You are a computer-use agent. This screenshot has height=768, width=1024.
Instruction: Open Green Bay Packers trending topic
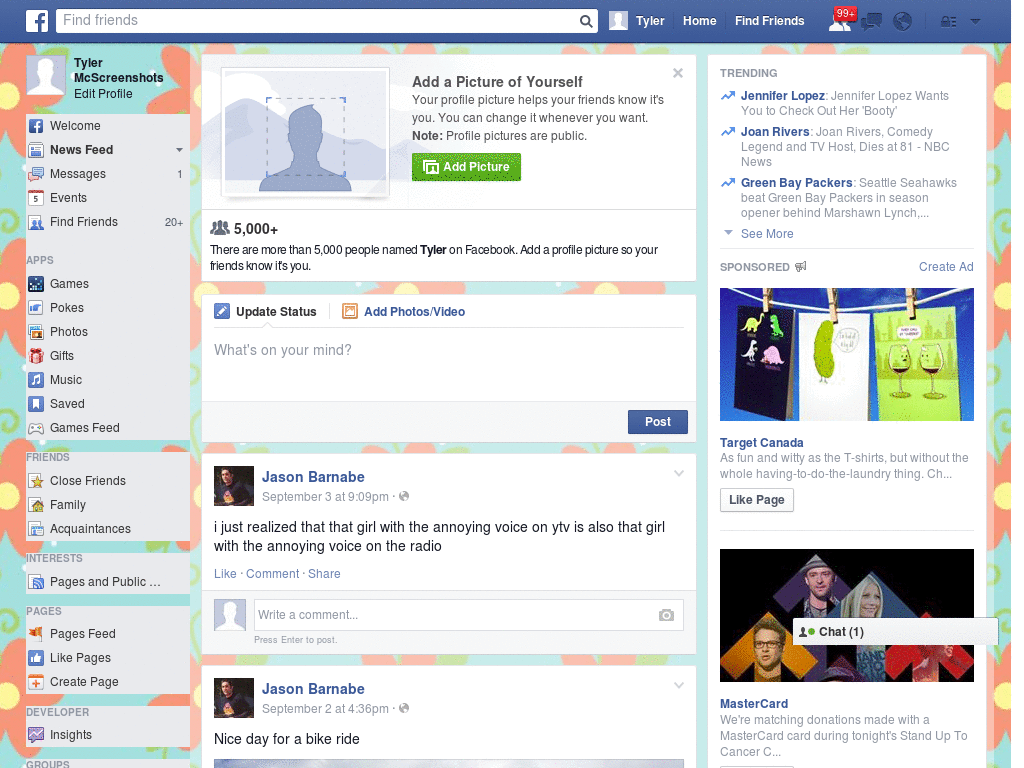coord(796,183)
